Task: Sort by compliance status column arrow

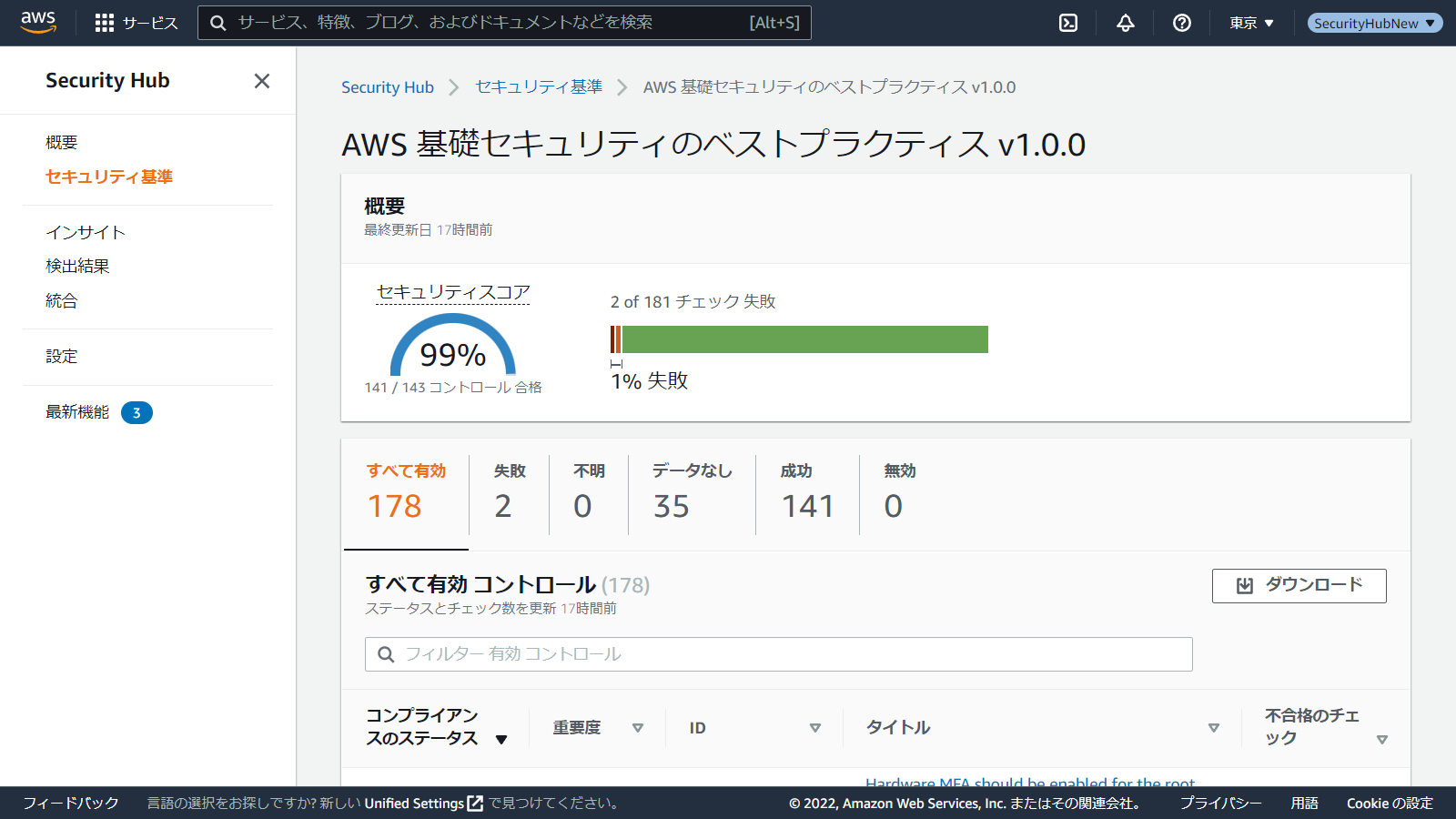Action: 501,739
